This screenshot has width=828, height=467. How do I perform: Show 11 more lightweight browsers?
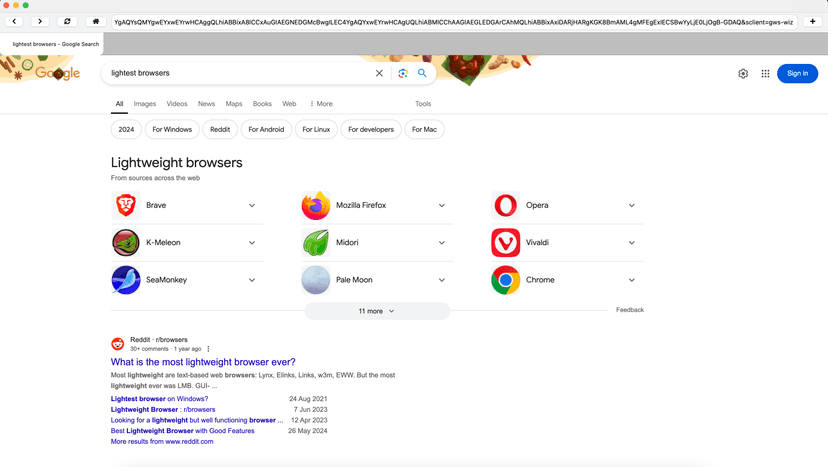[376, 311]
